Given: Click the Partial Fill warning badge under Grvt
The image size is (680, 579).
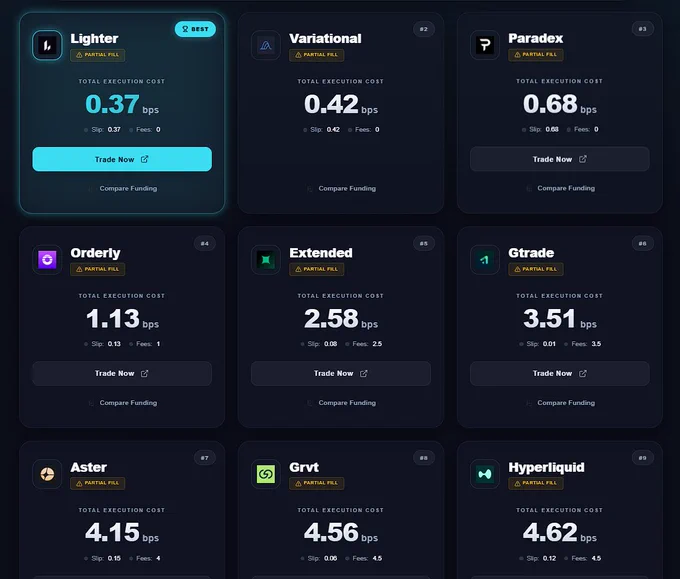Looking at the screenshot, I should pyautogui.click(x=317, y=483).
